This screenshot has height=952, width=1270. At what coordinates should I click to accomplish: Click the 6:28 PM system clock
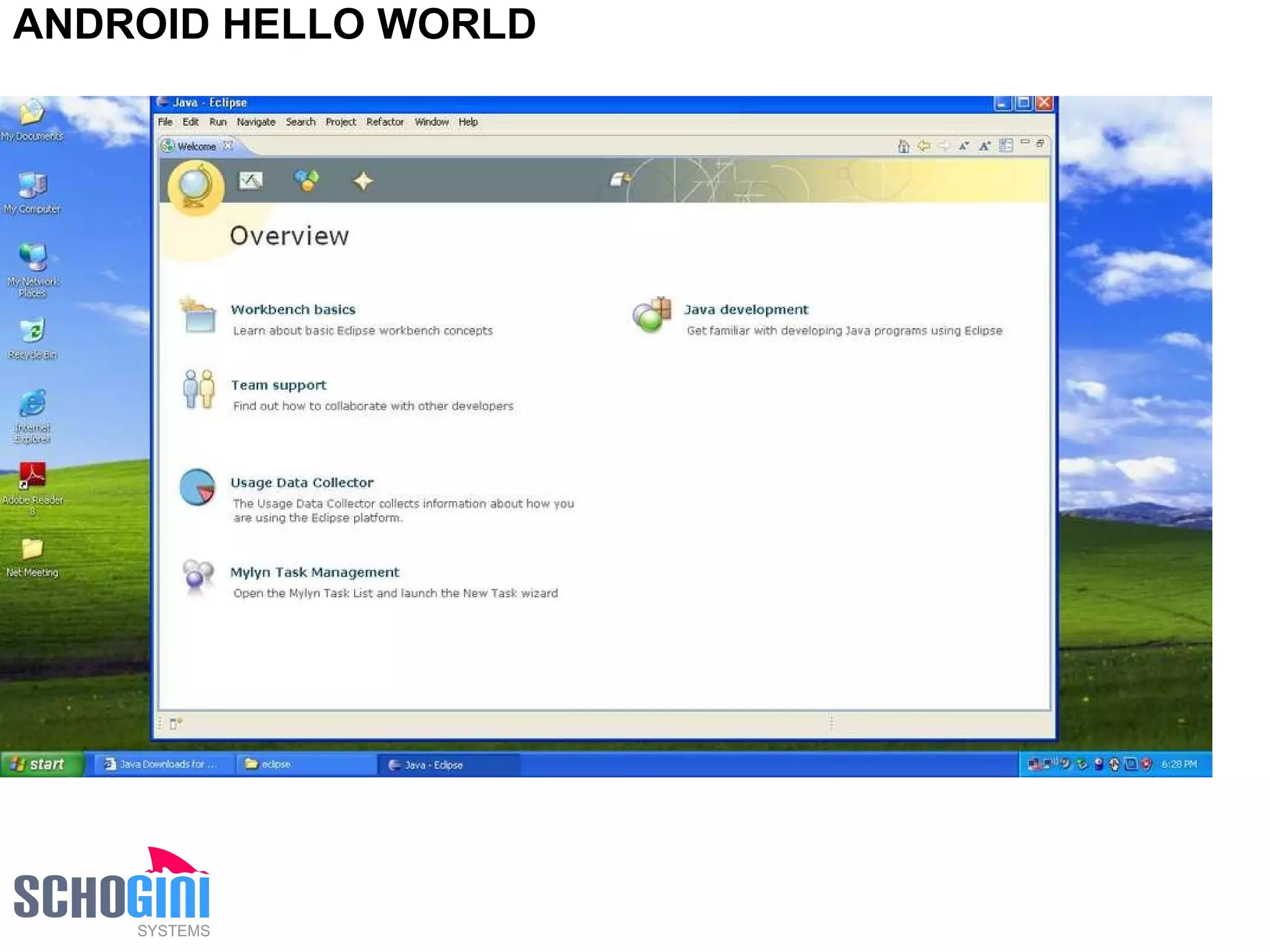coord(1179,764)
